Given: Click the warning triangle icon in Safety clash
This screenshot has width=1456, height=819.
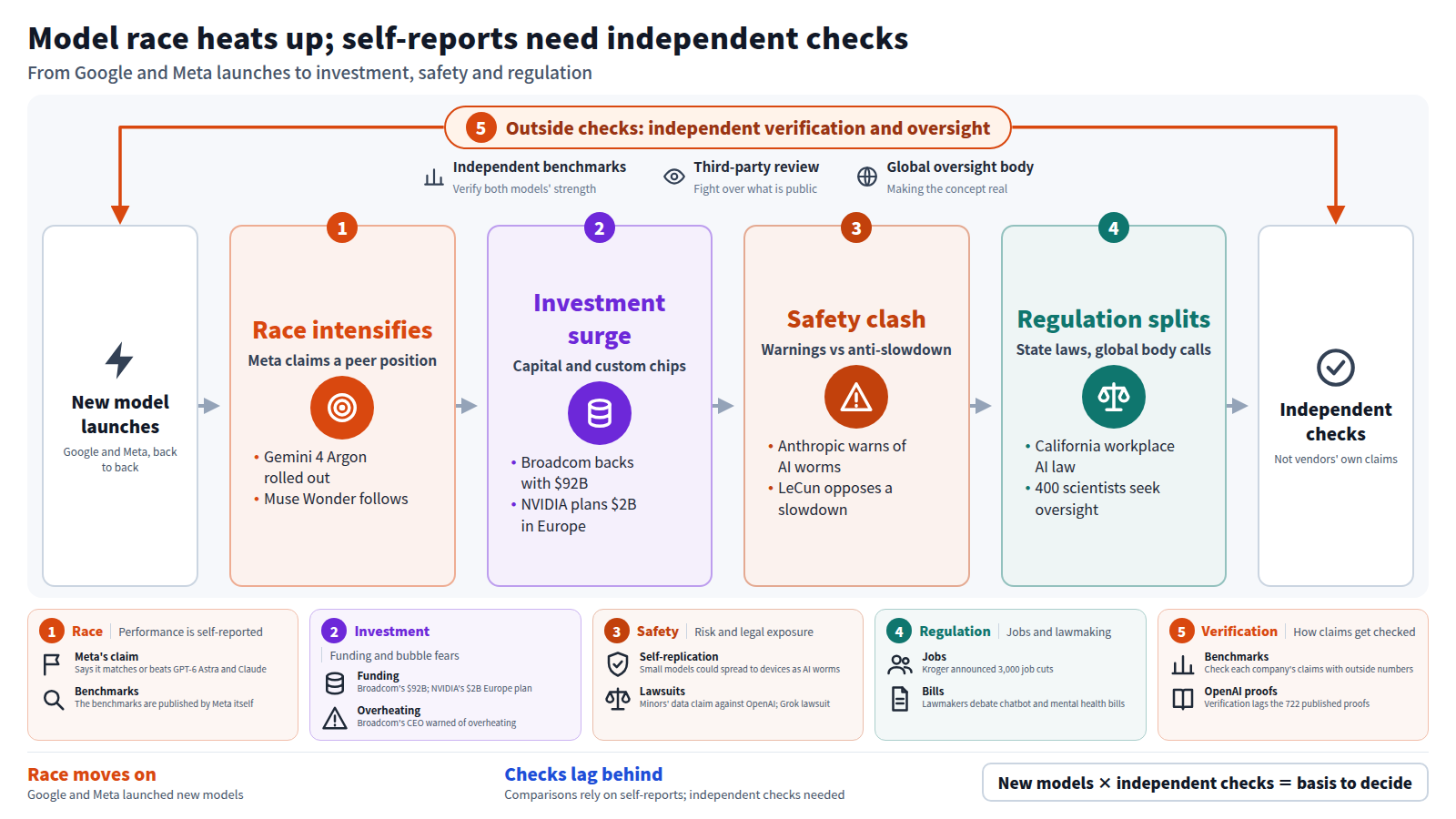Looking at the screenshot, I should [856, 397].
